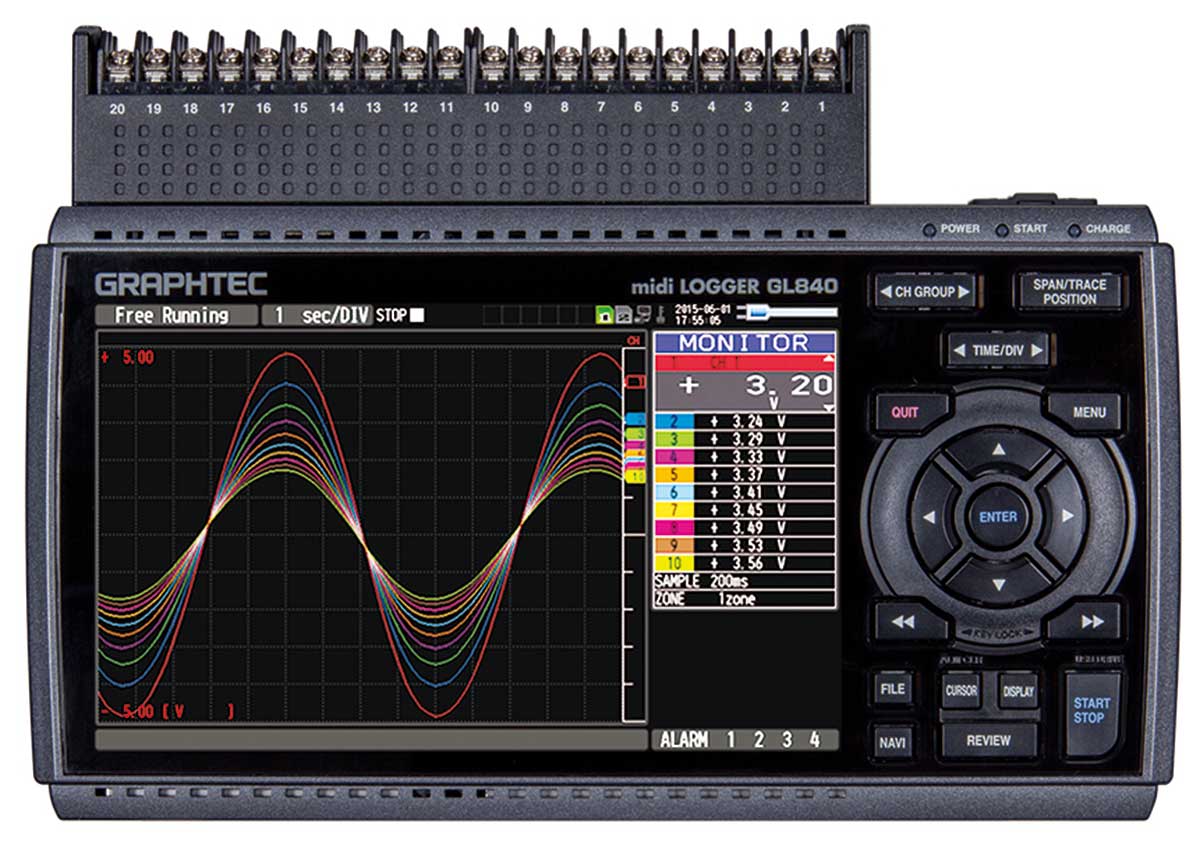Click the green status icon on screen
This screenshot has height=845, width=1200.
click(604, 315)
